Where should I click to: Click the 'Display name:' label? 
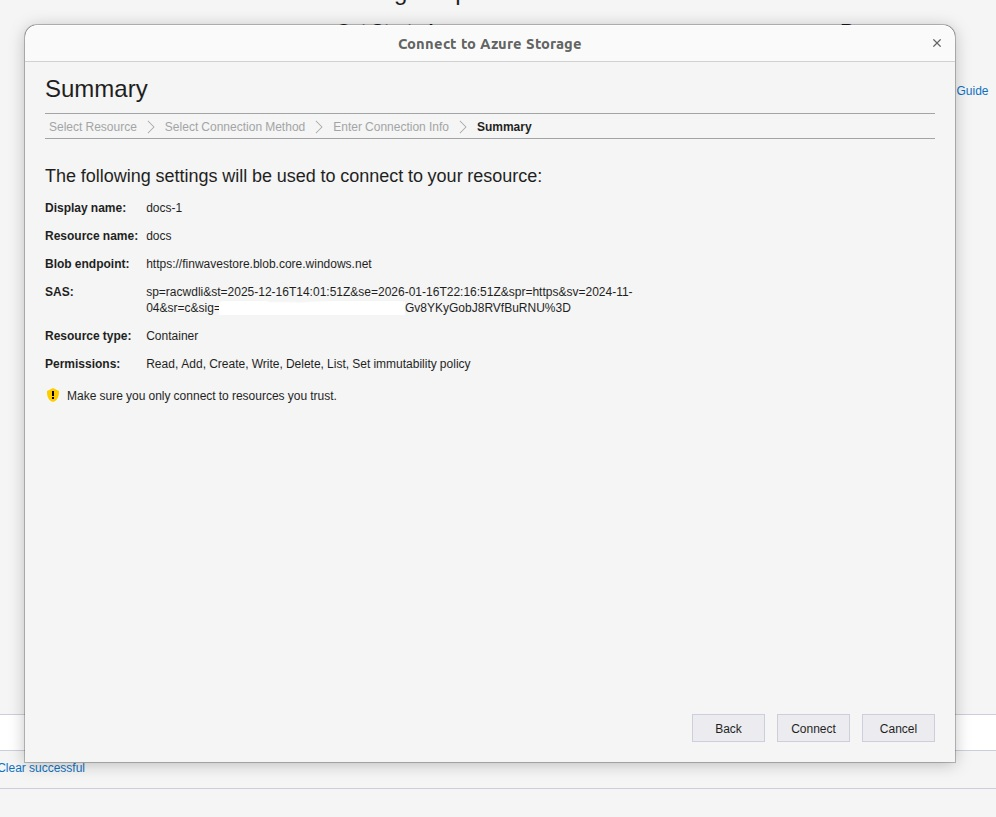coord(86,208)
